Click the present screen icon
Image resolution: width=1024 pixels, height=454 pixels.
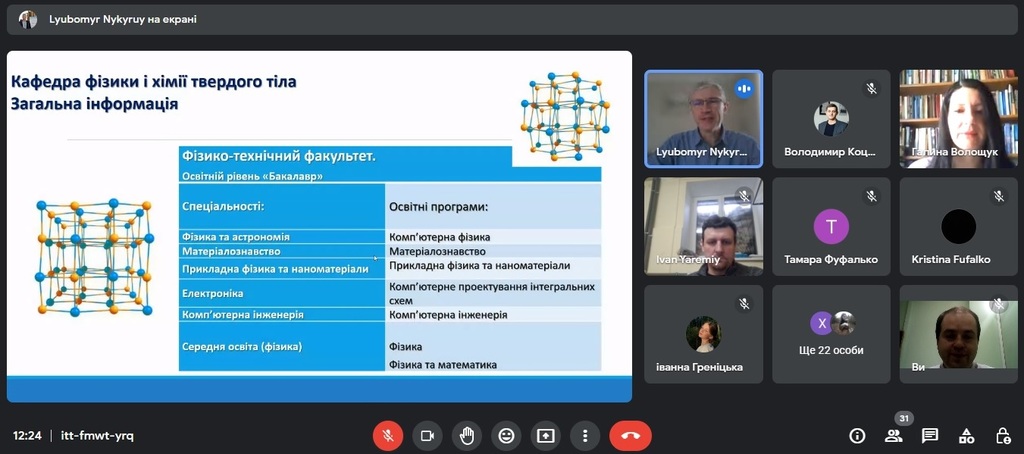[x=545, y=436]
